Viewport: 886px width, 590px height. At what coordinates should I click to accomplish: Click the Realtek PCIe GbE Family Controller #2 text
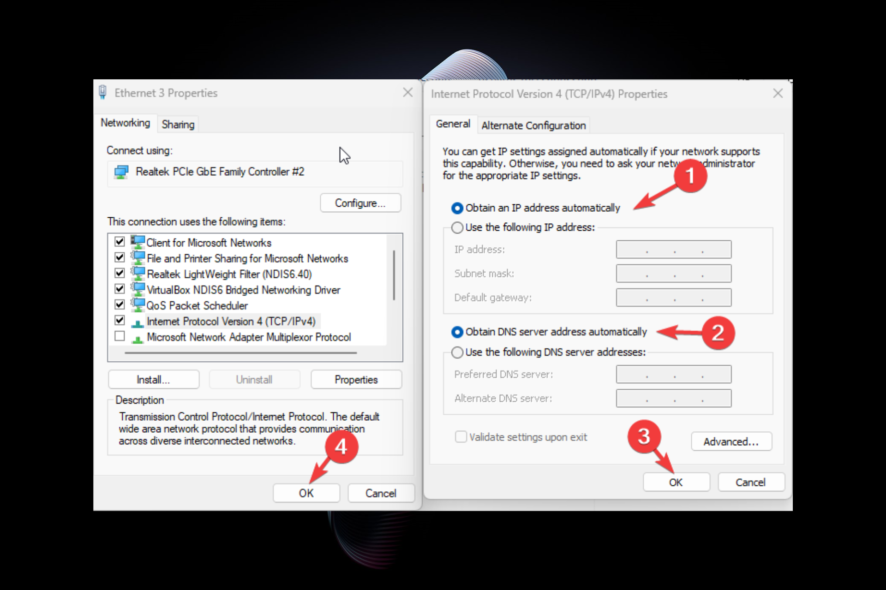(220, 172)
